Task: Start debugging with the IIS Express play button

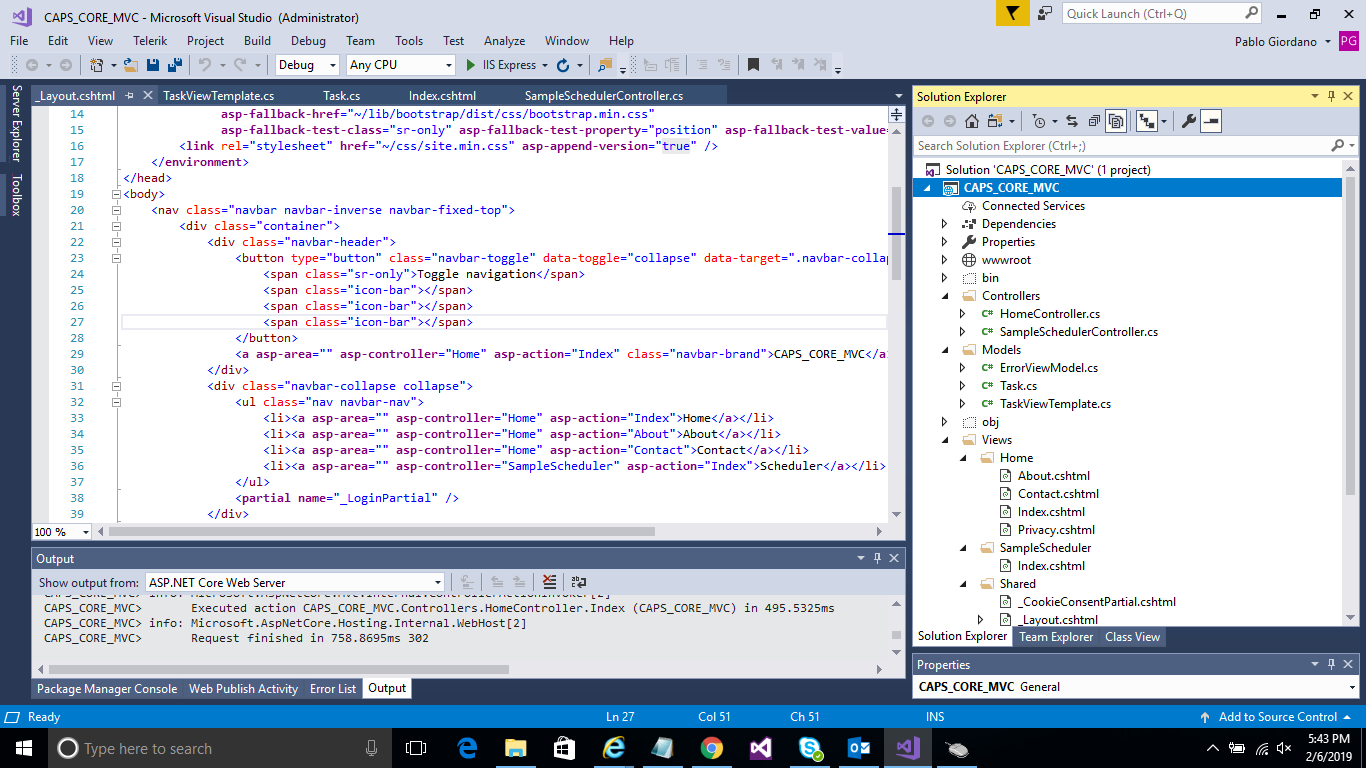Action: (x=472, y=65)
